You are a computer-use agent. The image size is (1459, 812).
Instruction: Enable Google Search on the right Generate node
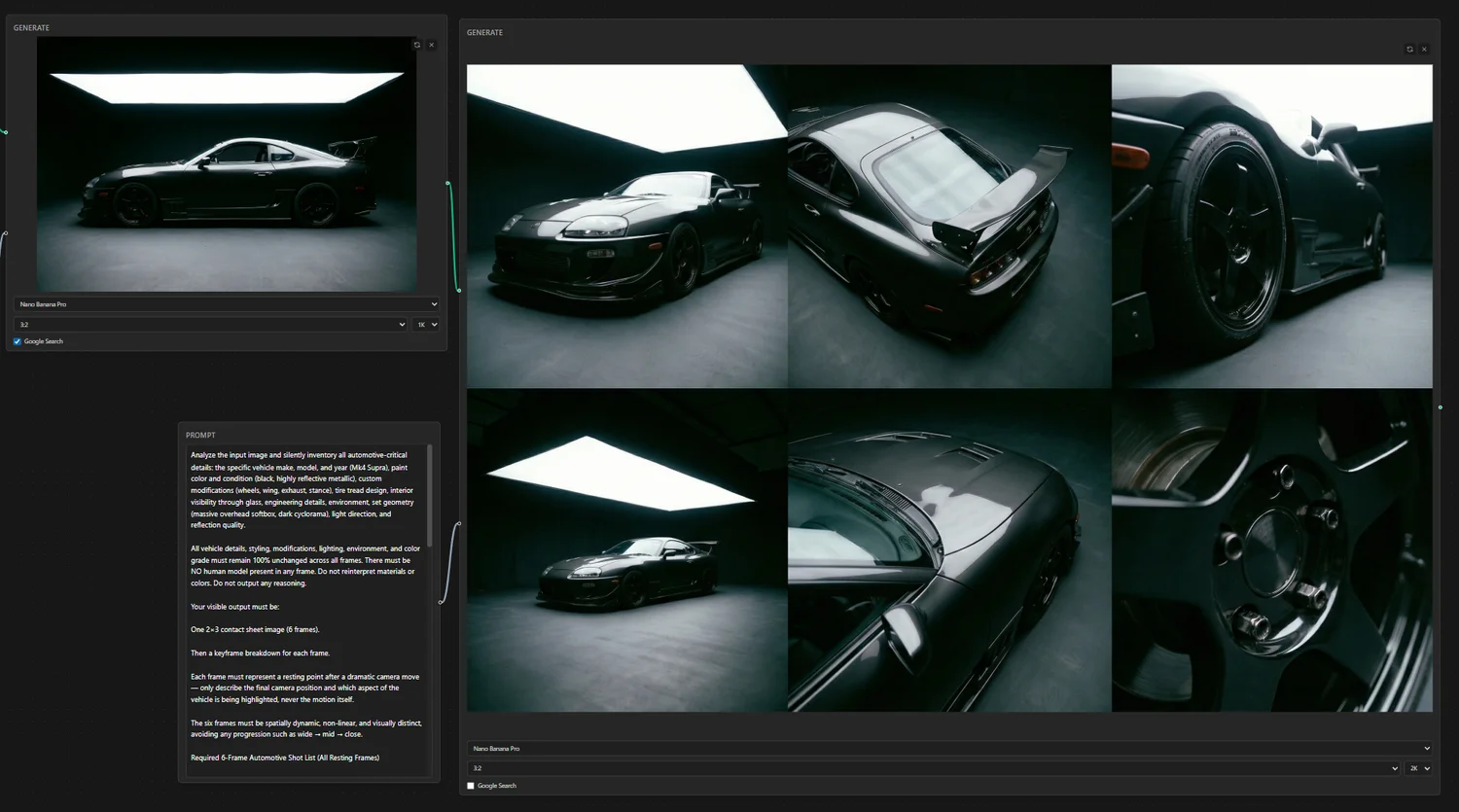(471, 785)
